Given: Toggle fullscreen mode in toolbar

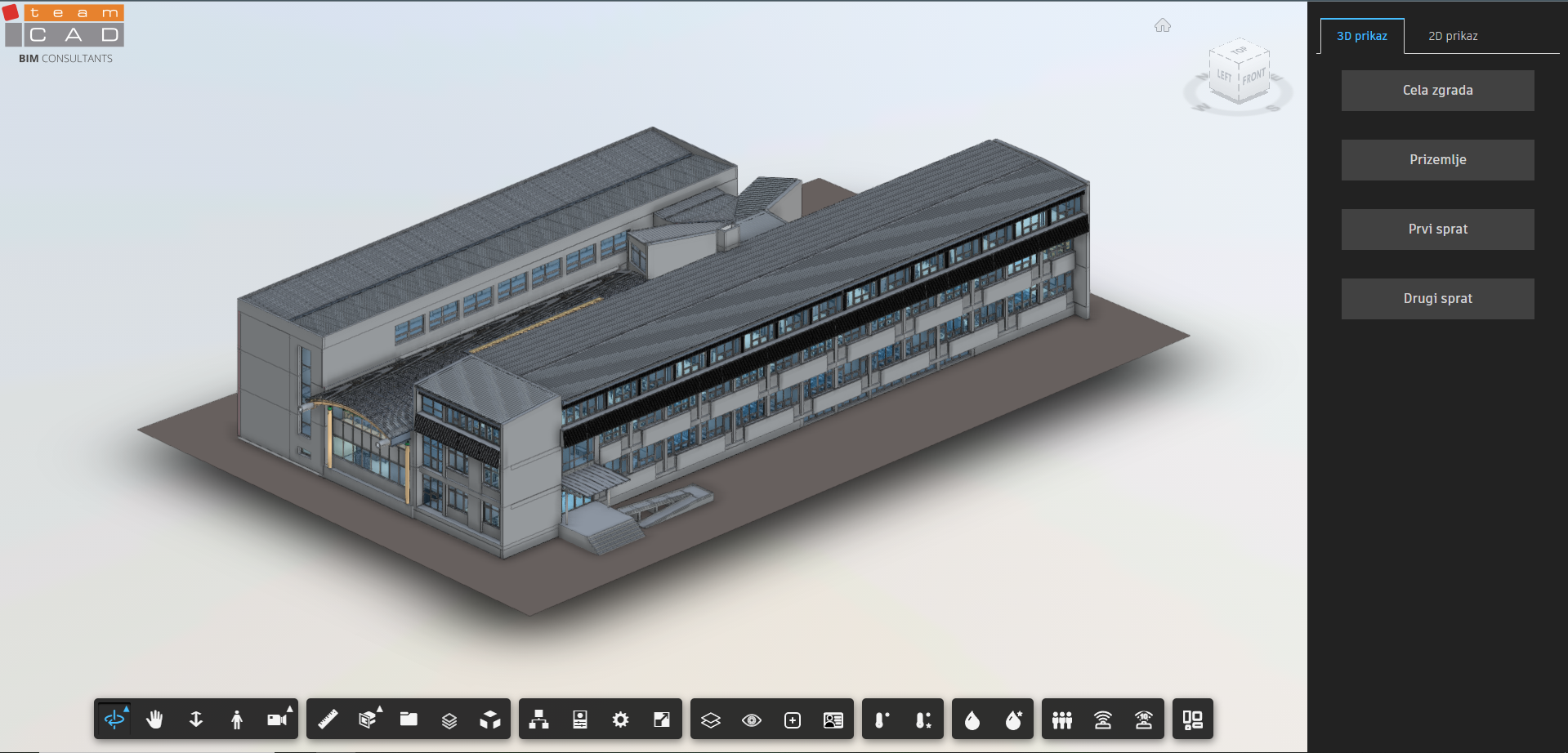Looking at the screenshot, I should [662, 720].
